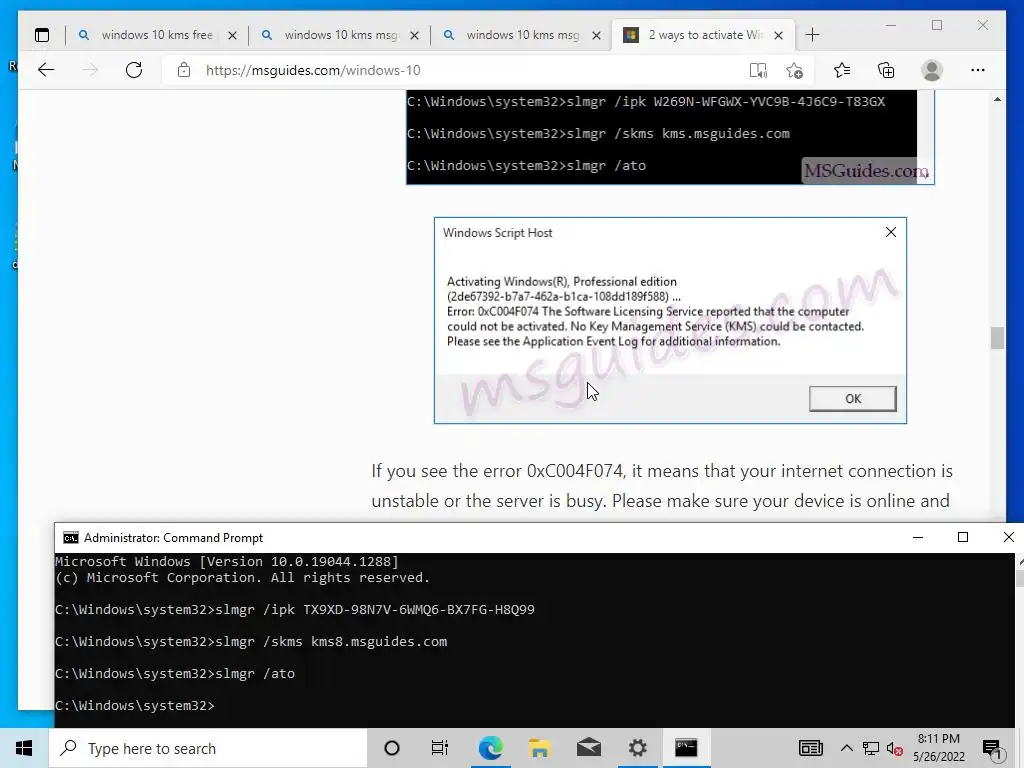Open File Explorer from the taskbar
This screenshot has width=1024, height=768.
pos(539,748)
